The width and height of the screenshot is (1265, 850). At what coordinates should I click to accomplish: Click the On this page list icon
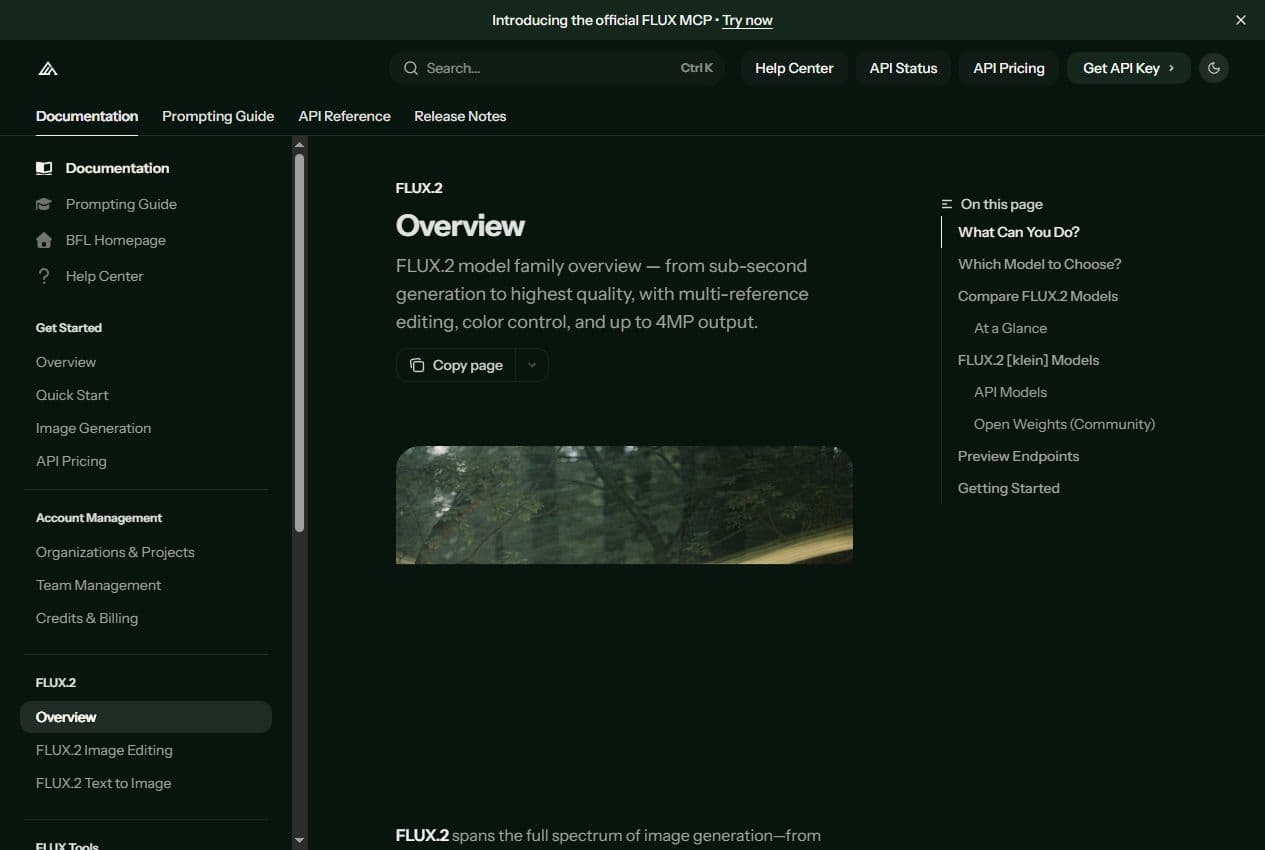pyautogui.click(x=947, y=204)
